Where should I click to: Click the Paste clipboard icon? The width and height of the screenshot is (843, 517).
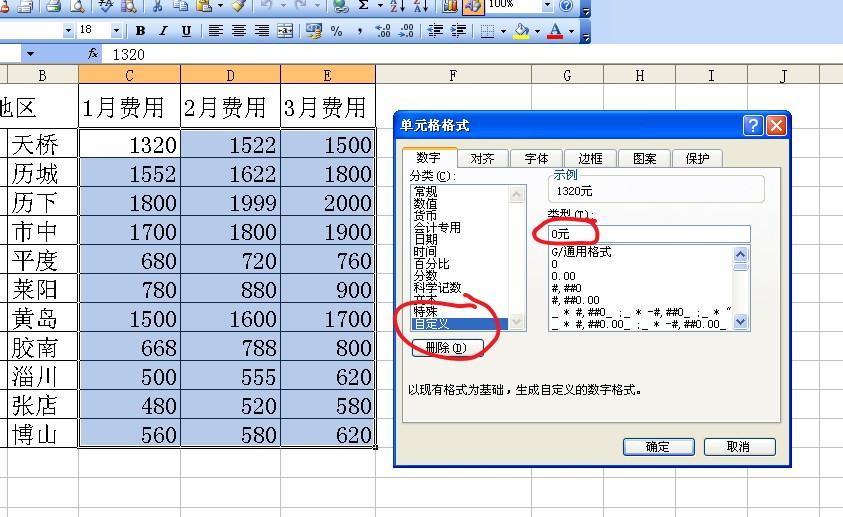[204, 6]
